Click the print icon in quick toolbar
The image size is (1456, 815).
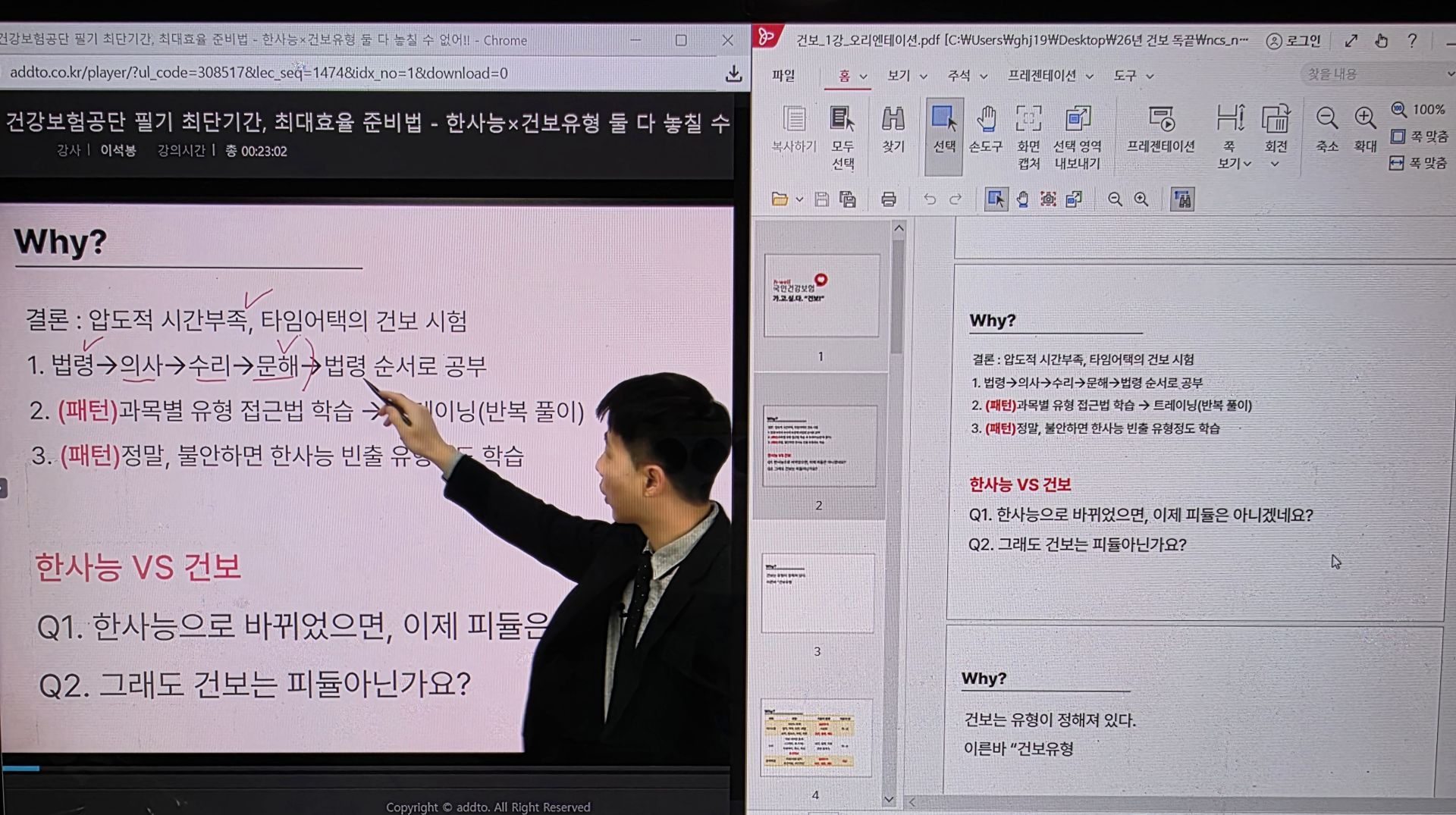pyautogui.click(x=888, y=199)
